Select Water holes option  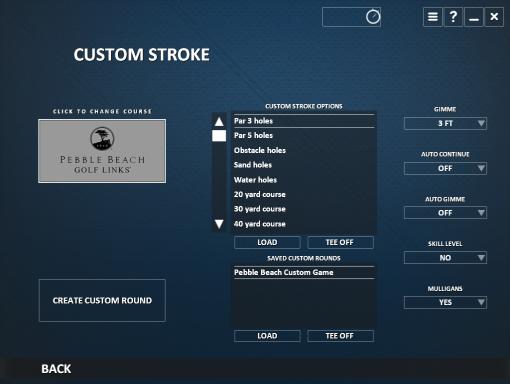[304, 180]
